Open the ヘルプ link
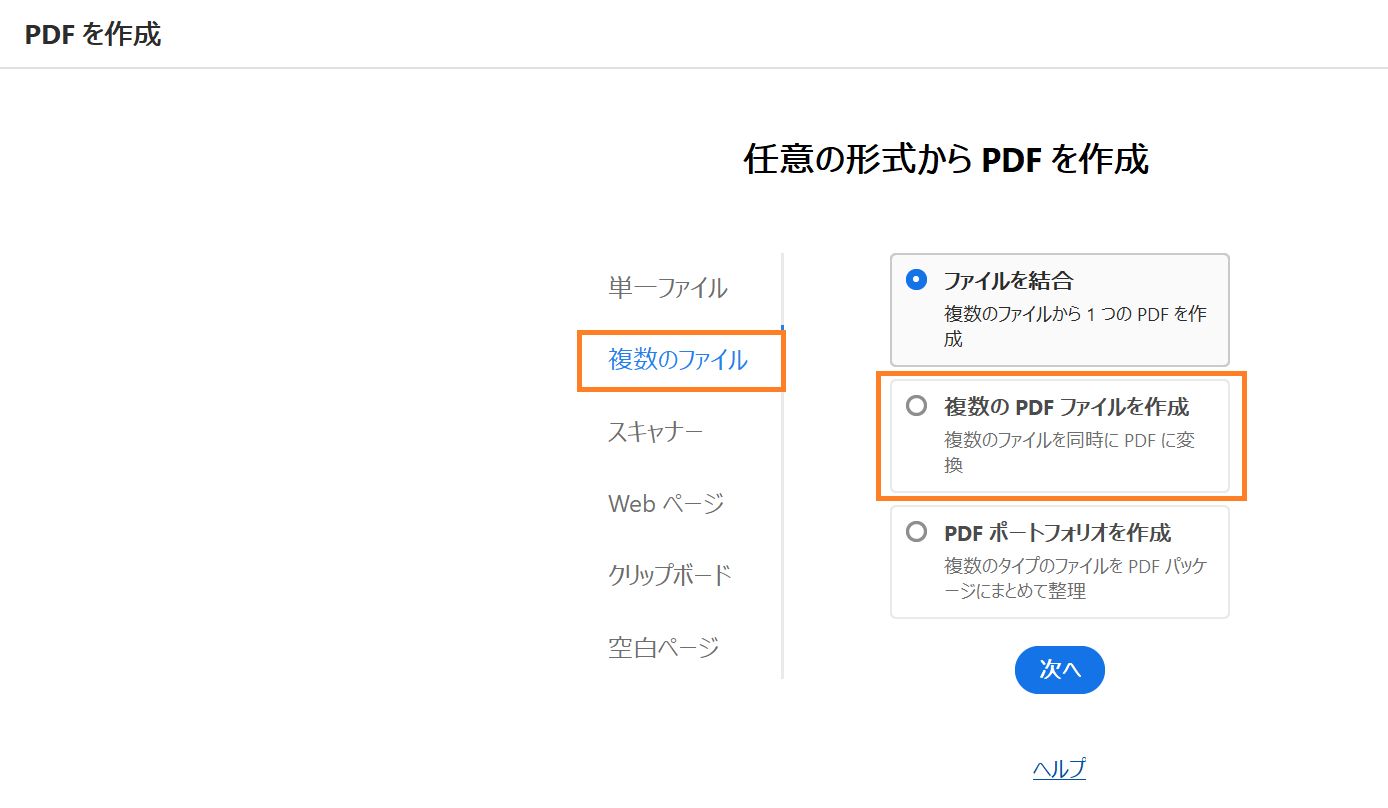The image size is (1388, 808). click(1058, 768)
